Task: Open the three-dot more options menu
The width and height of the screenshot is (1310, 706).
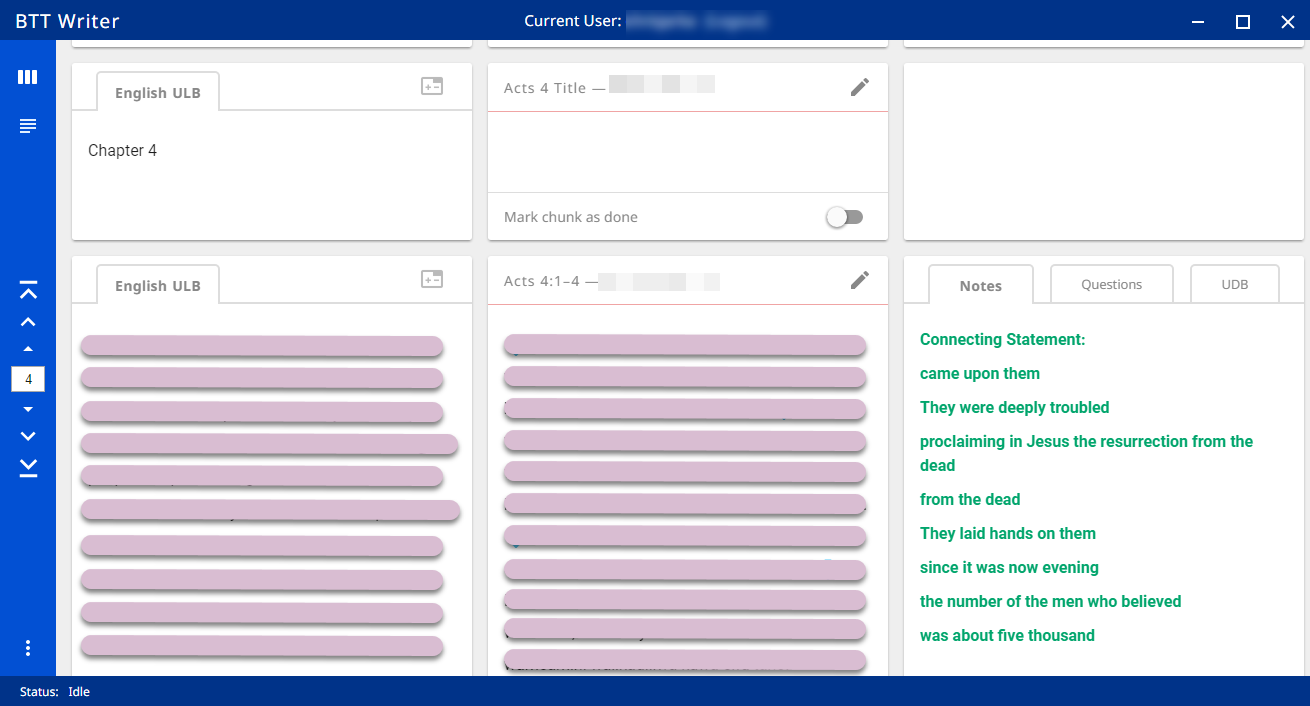Action: click(28, 648)
